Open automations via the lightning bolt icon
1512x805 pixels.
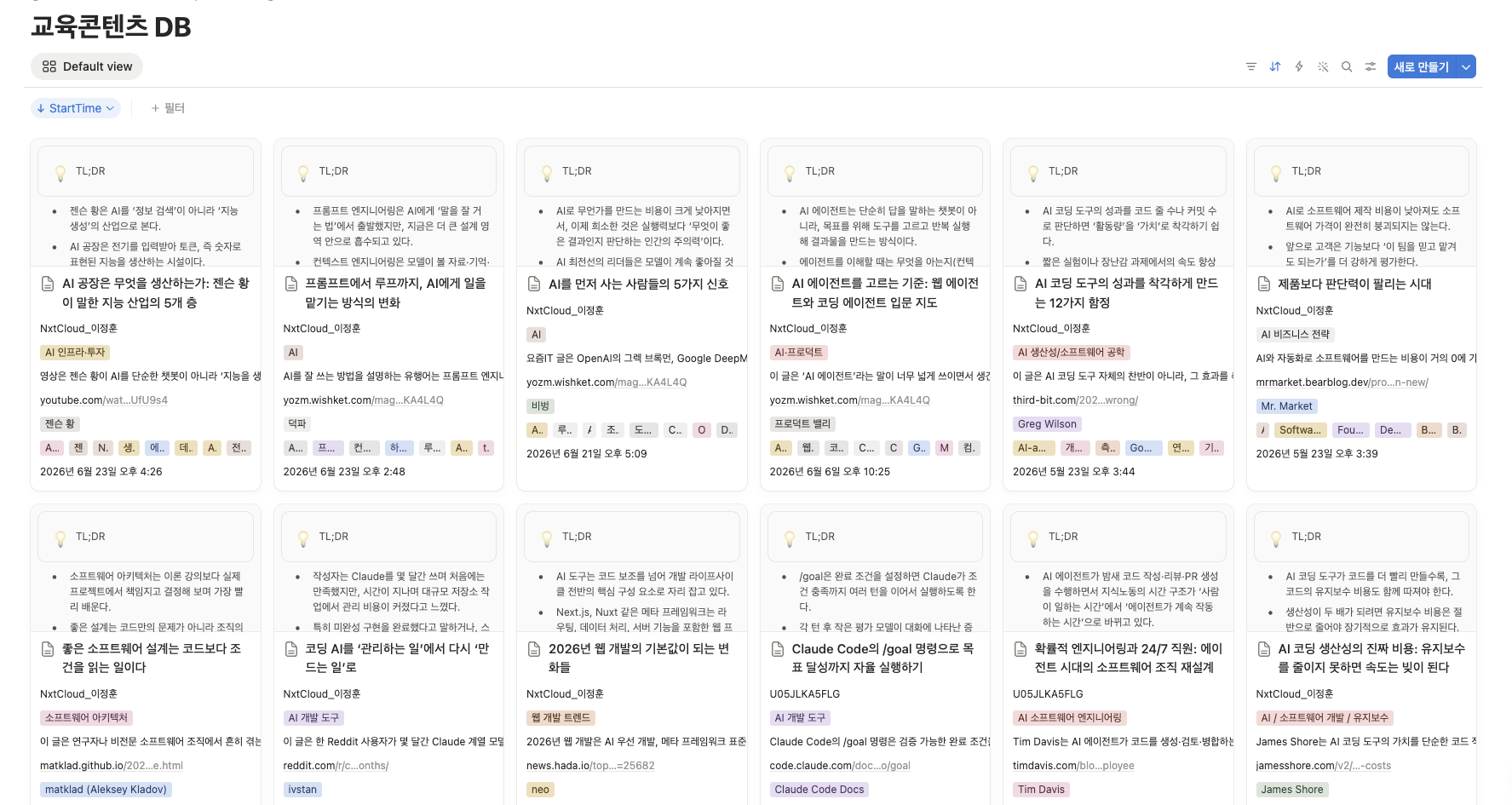coord(1299,66)
